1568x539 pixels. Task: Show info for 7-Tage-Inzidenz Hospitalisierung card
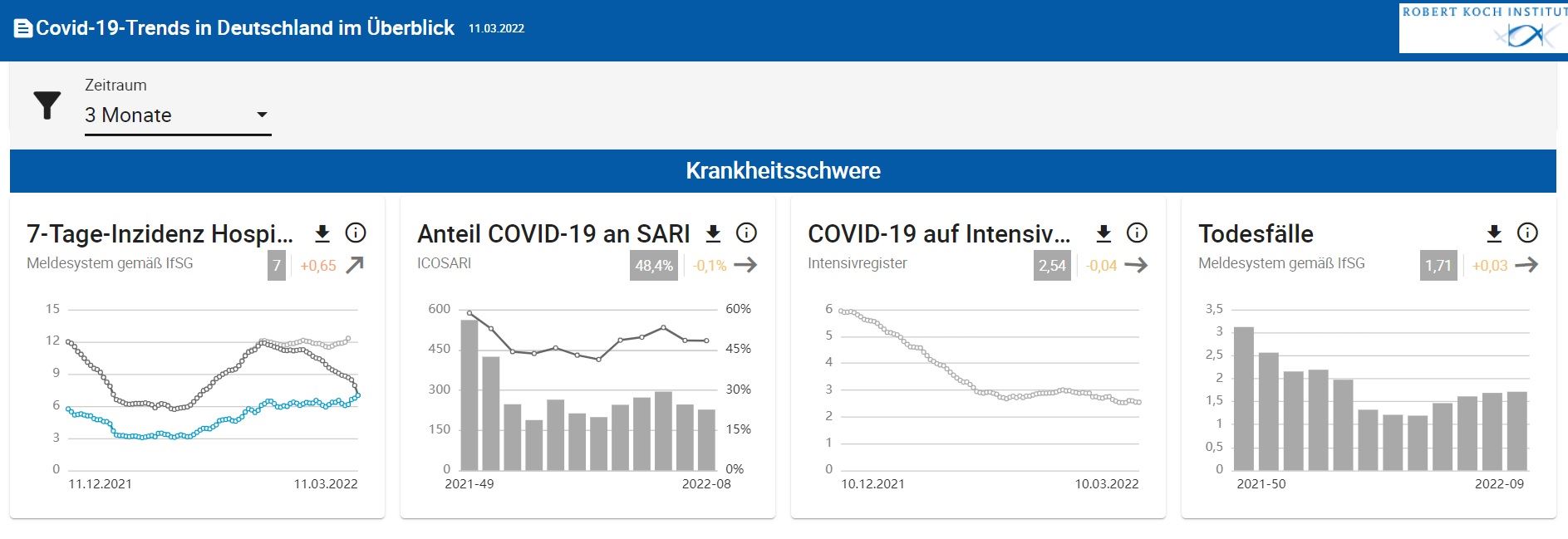356,233
